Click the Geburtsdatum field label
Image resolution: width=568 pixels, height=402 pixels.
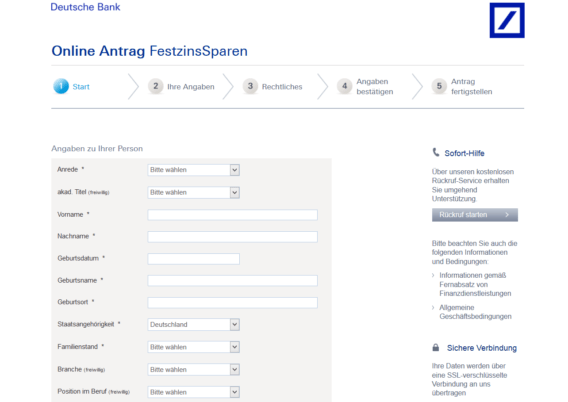coord(78,258)
